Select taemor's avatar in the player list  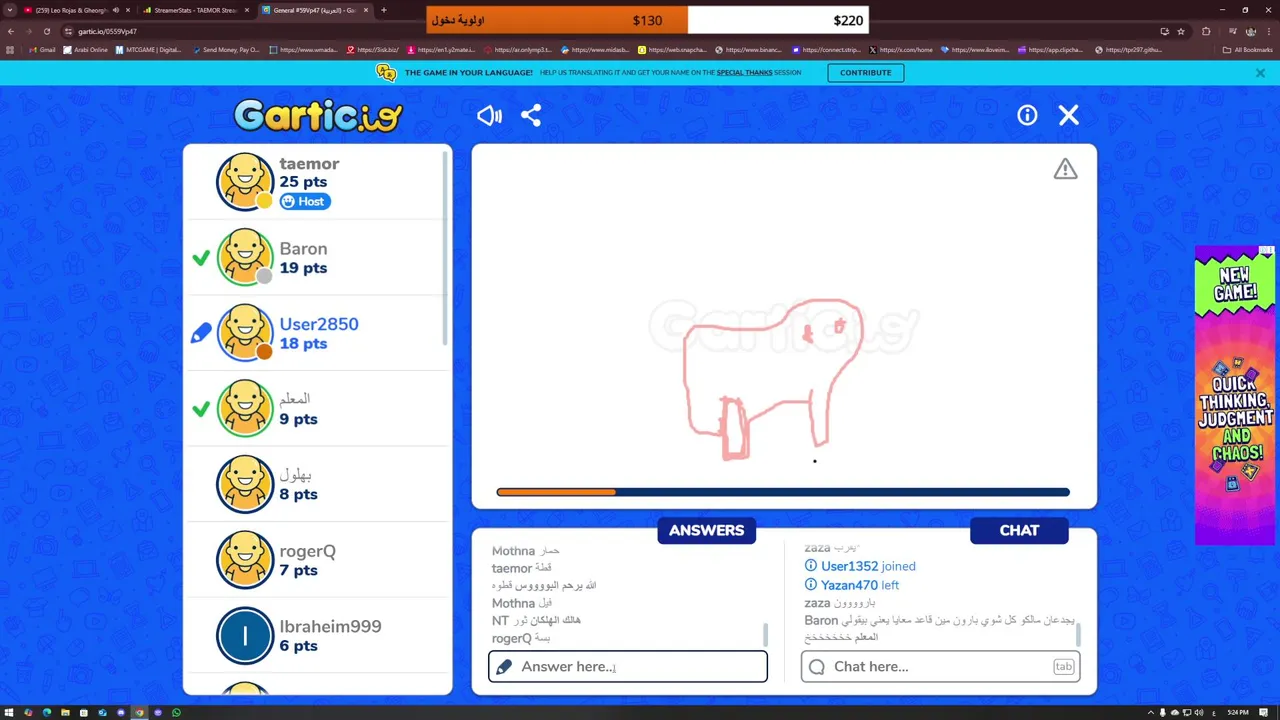pyautogui.click(x=244, y=182)
